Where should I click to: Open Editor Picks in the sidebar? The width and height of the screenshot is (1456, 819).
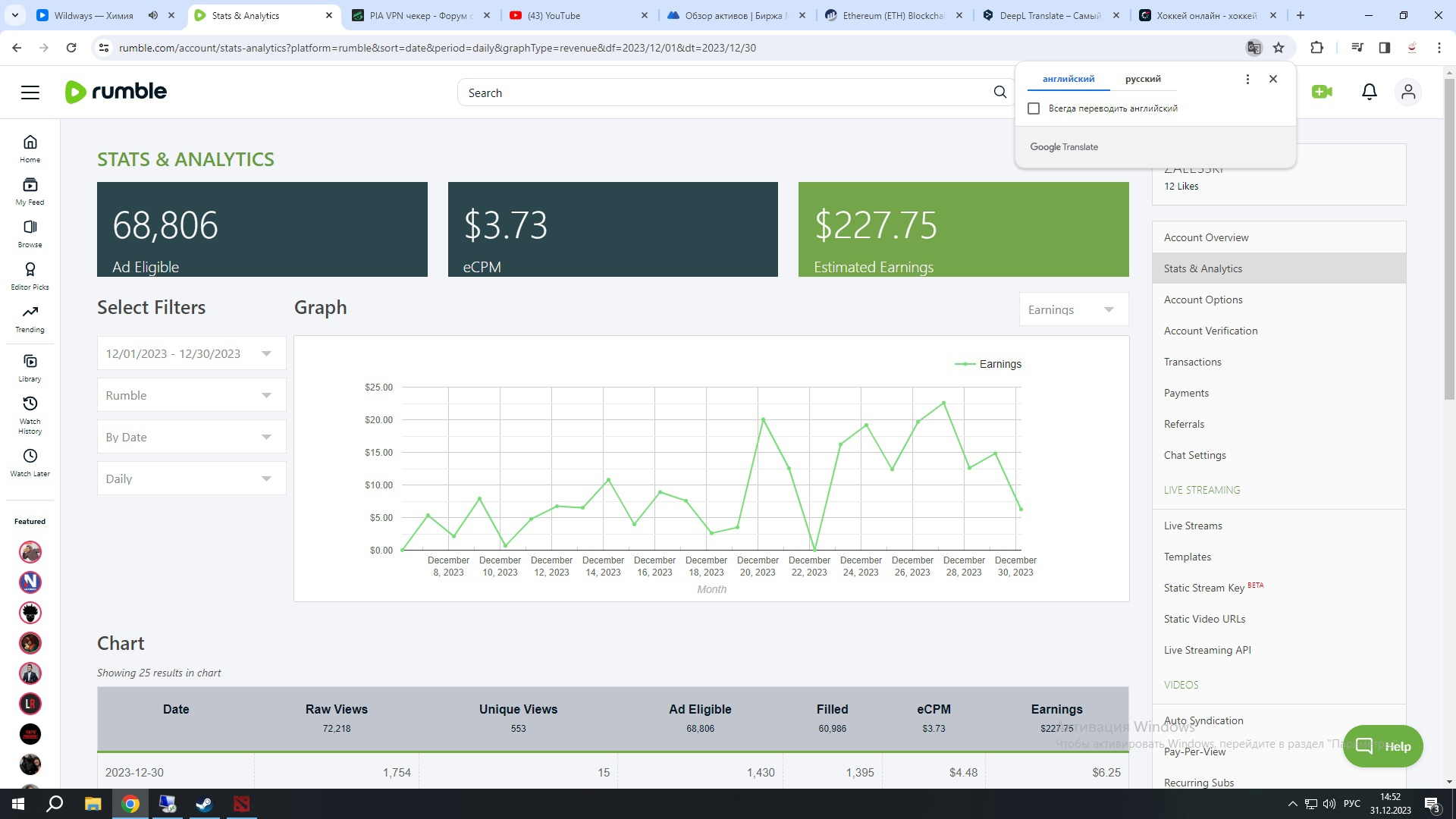(30, 276)
